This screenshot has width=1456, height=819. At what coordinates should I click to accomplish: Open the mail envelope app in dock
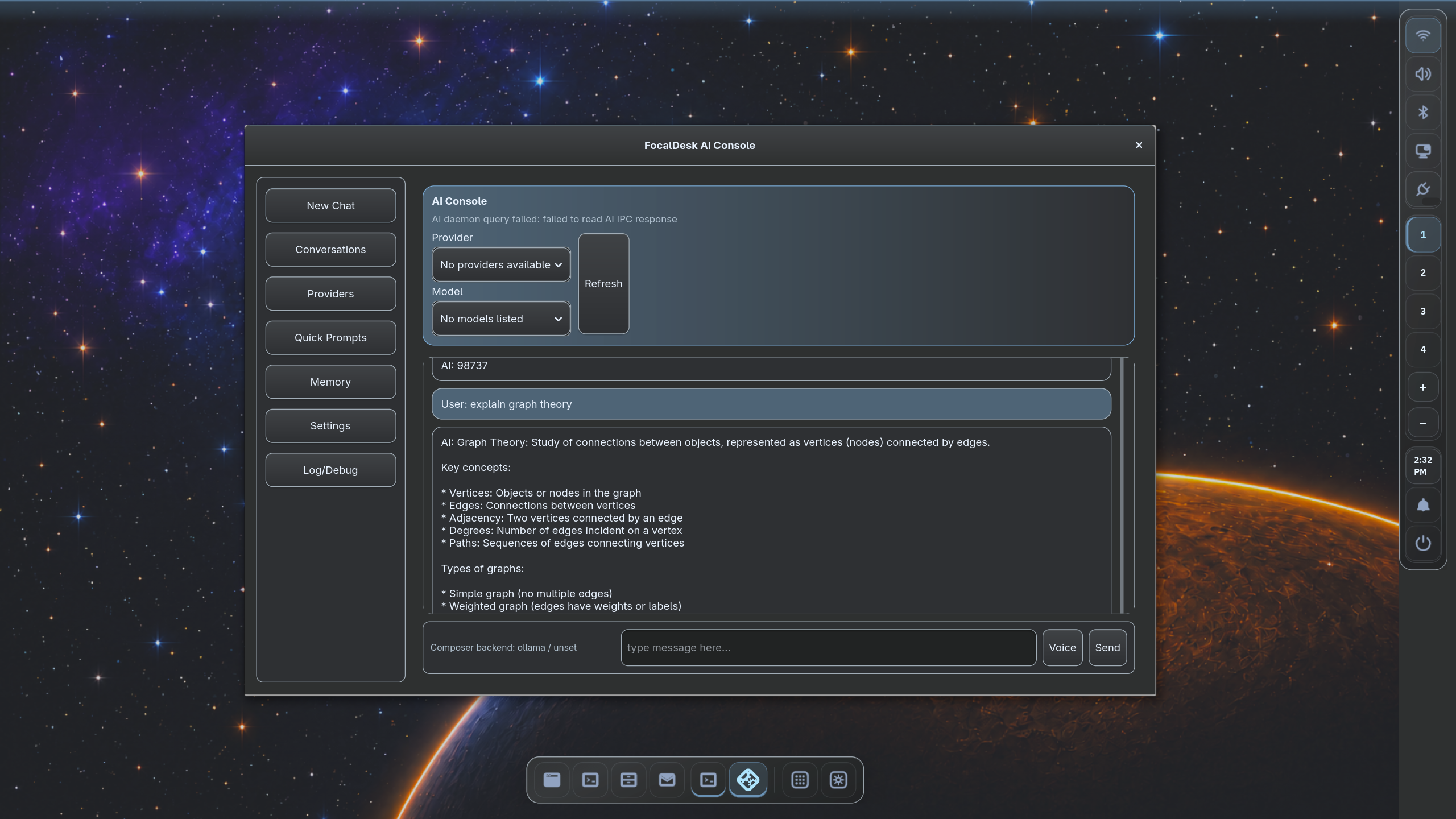pyautogui.click(x=667, y=780)
